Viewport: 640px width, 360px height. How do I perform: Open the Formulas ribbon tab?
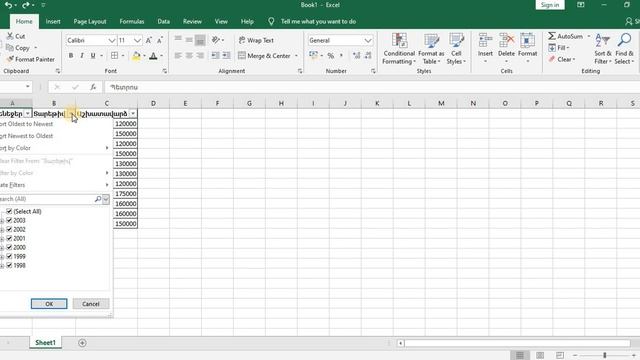(x=132, y=21)
